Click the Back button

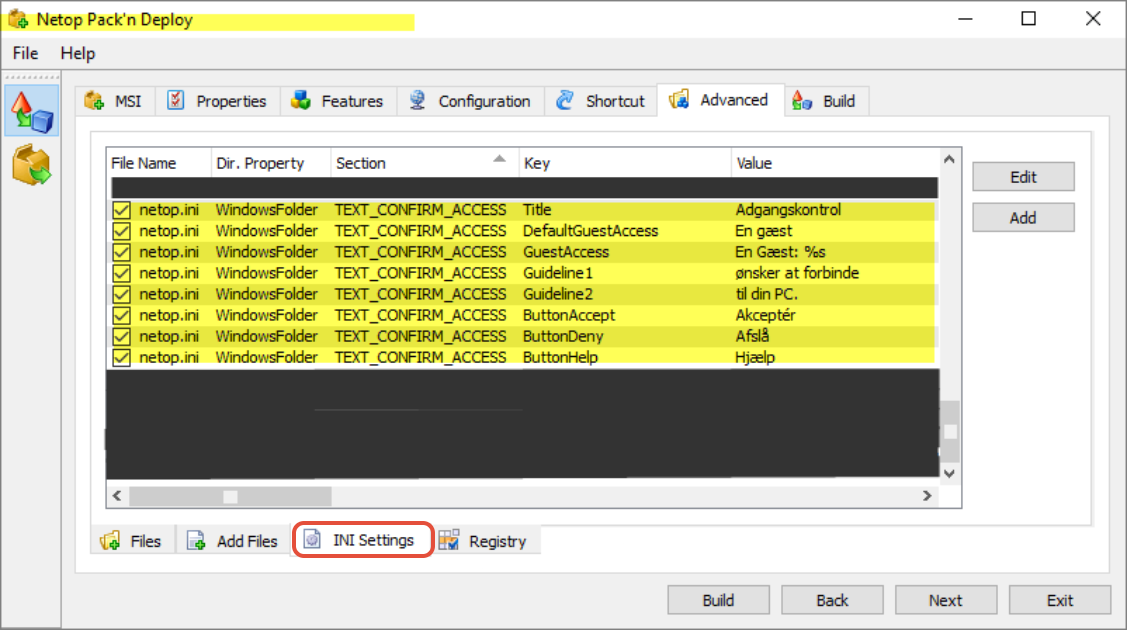pos(832,600)
